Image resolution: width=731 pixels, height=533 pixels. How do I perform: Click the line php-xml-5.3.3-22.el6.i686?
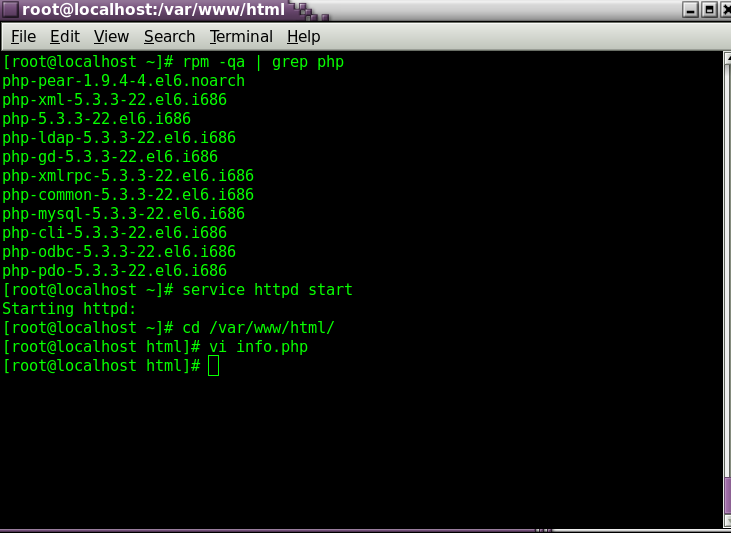click(115, 100)
